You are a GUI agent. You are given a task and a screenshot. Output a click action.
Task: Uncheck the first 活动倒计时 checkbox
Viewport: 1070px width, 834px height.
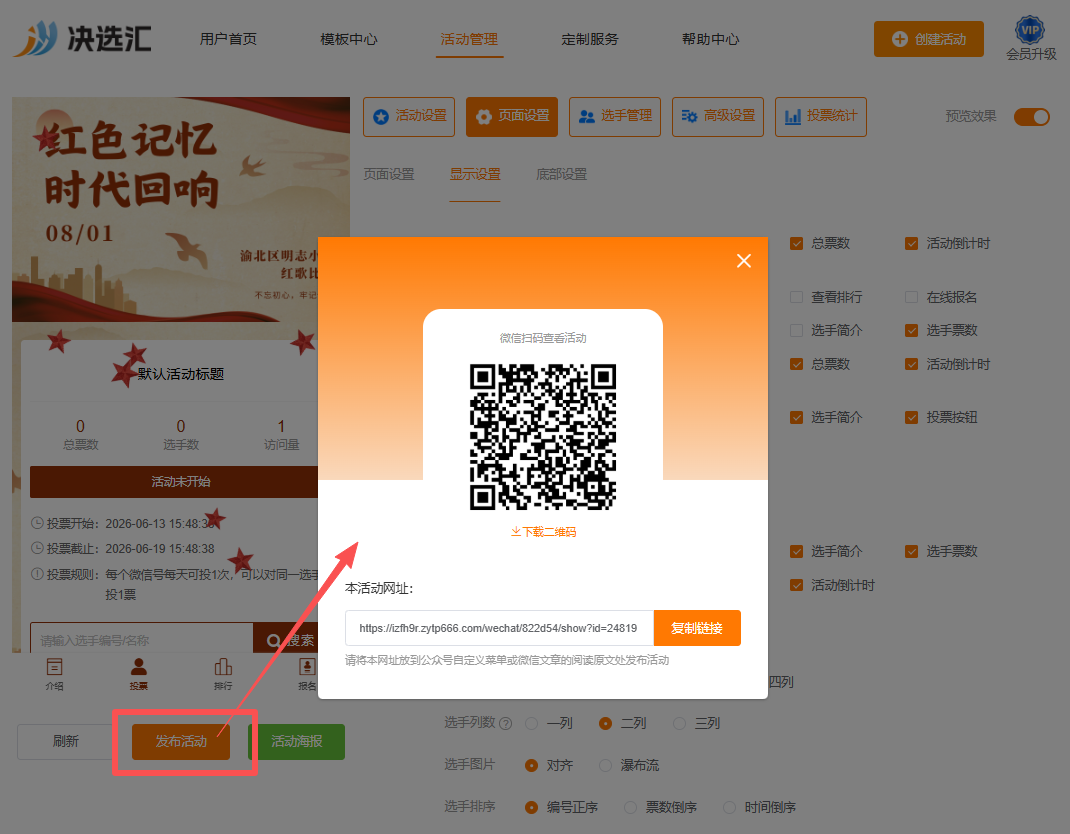(x=912, y=244)
